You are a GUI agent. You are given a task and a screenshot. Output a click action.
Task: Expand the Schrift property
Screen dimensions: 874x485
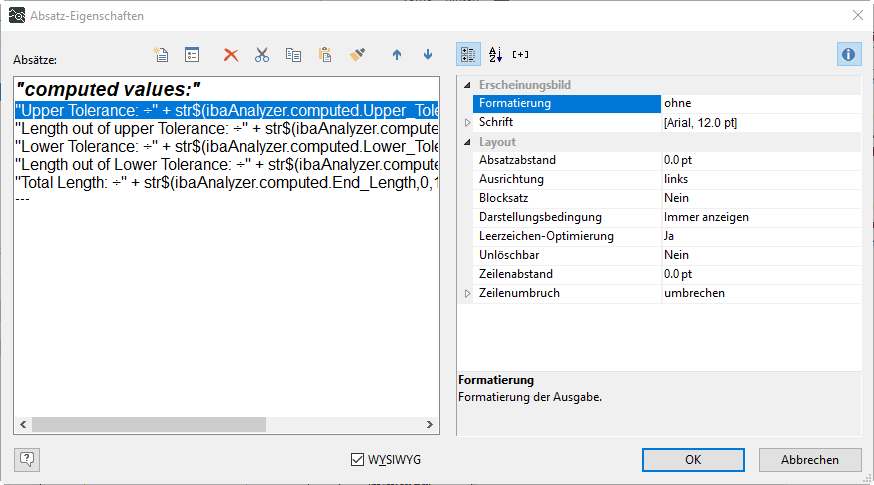pos(467,122)
